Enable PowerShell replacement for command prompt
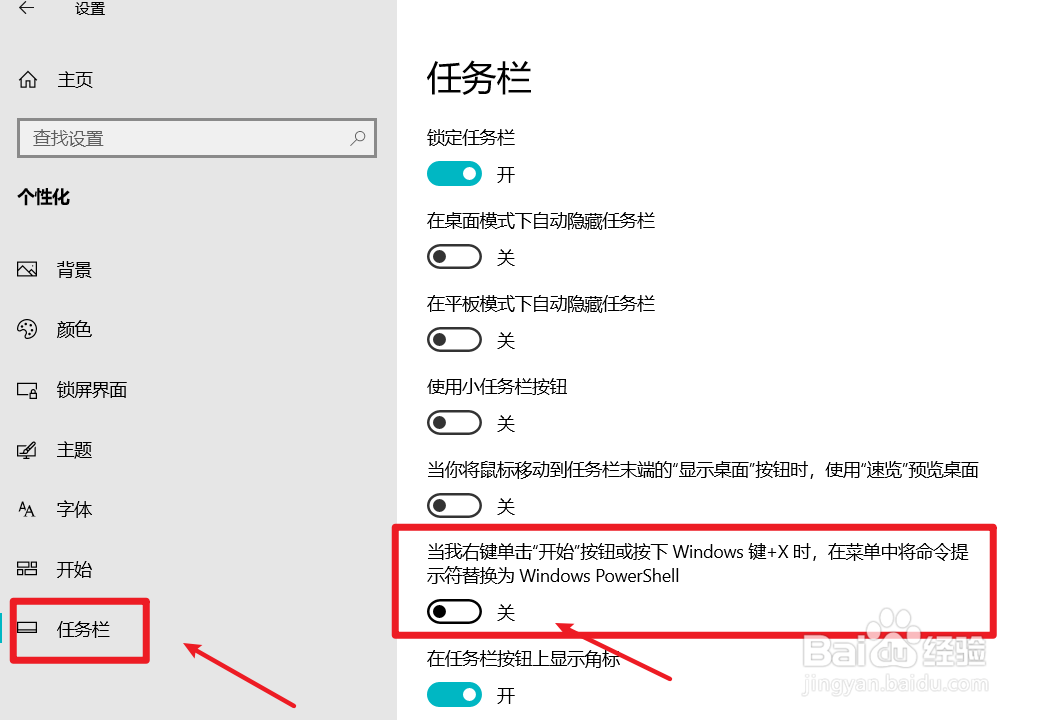The width and height of the screenshot is (1046, 720). click(454, 611)
